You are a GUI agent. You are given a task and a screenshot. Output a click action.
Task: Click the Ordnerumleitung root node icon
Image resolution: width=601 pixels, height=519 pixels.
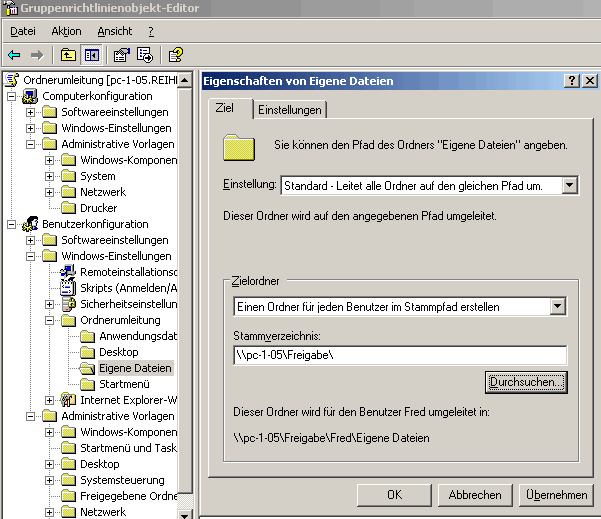pyautogui.click(x=12, y=80)
